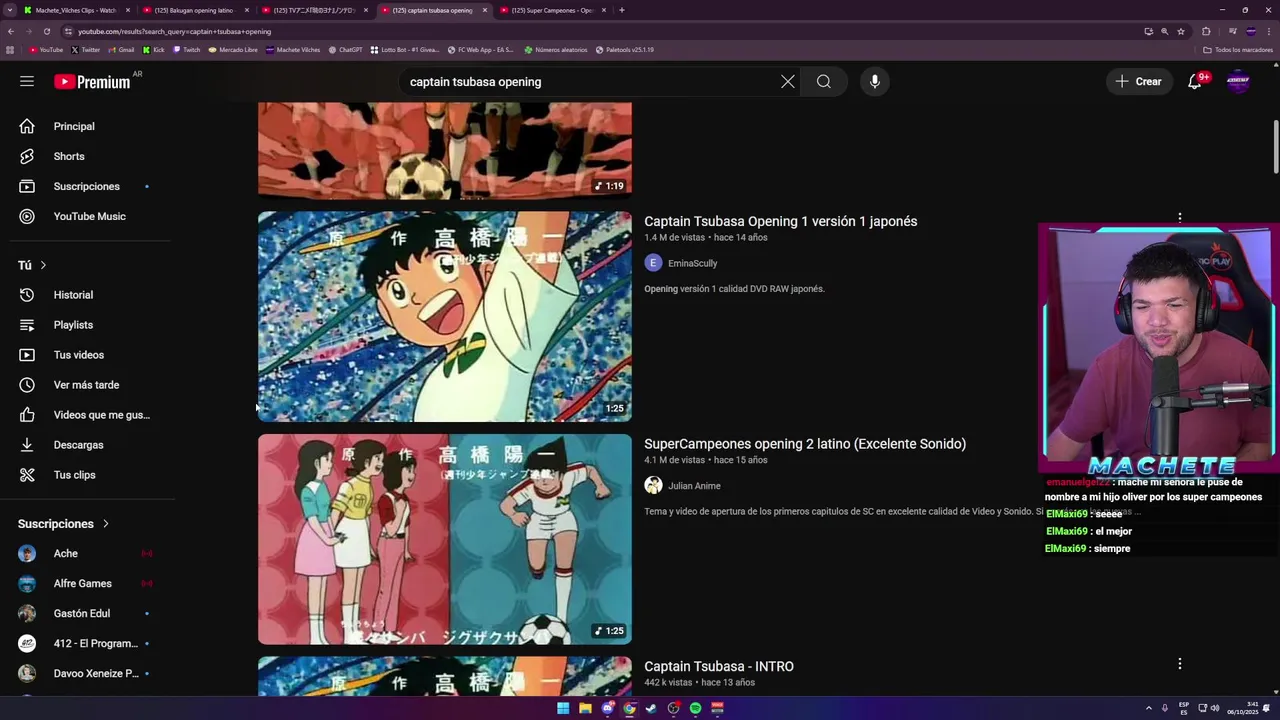Clear the search query with the X

coord(788,82)
